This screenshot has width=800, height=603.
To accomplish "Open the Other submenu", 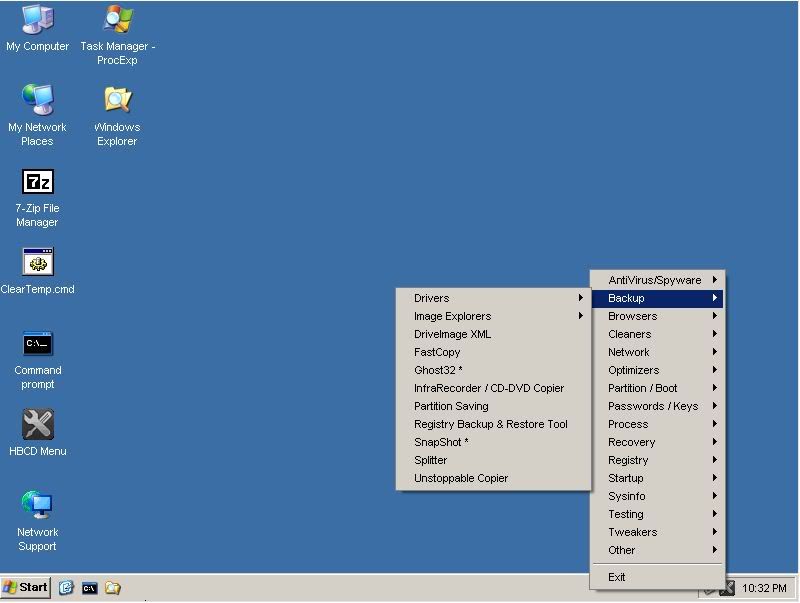I will click(657, 550).
